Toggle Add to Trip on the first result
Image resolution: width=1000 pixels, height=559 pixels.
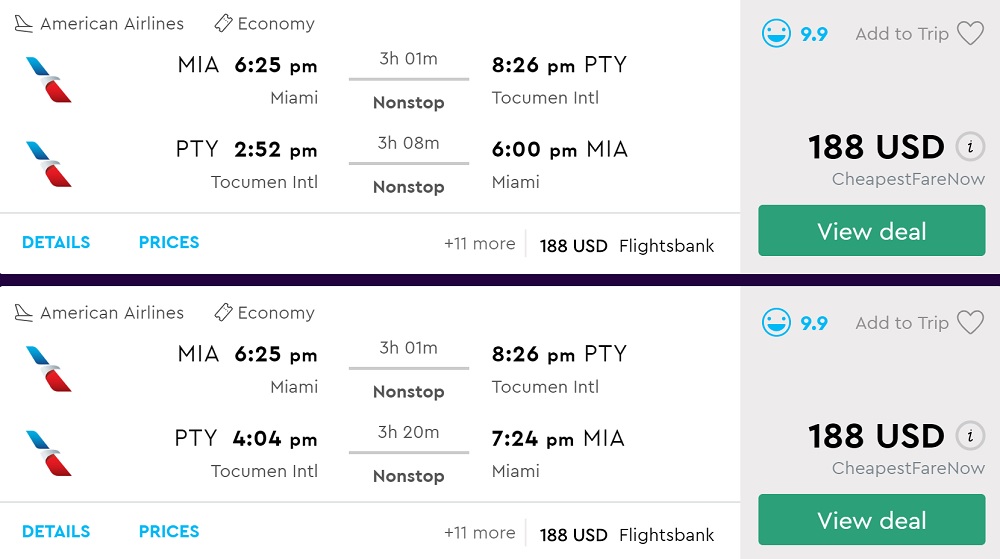point(902,34)
